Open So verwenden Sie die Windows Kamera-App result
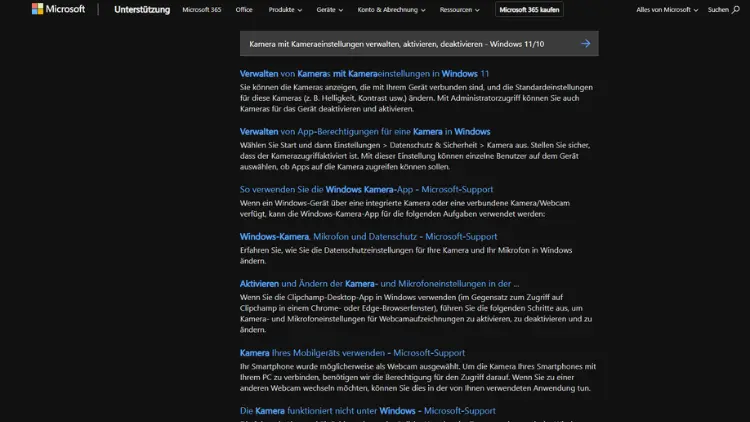Image resolution: width=750 pixels, height=422 pixels. point(366,189)
